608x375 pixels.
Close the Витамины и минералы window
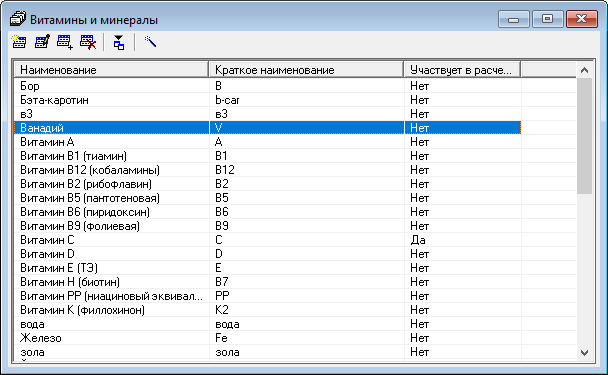581,19
